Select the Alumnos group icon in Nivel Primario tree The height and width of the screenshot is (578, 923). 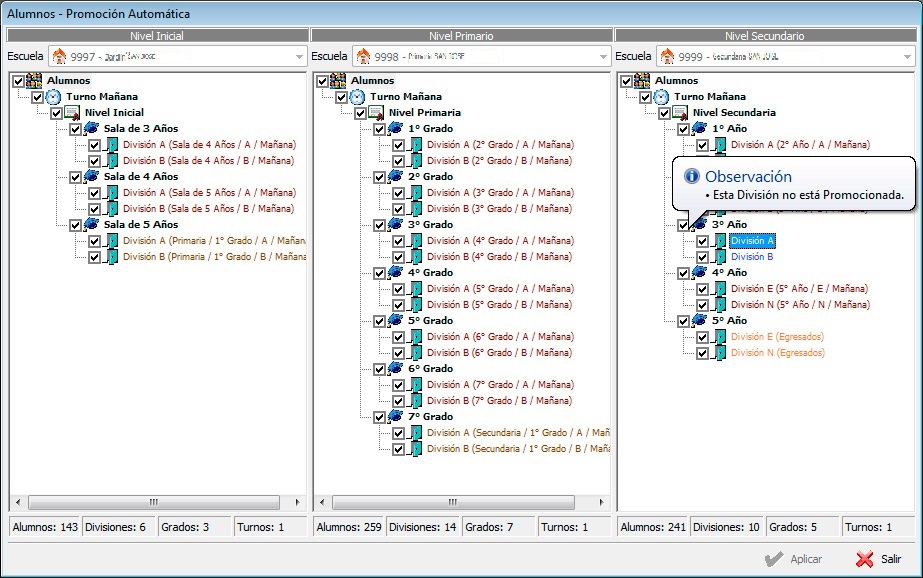tap(338, 81)
